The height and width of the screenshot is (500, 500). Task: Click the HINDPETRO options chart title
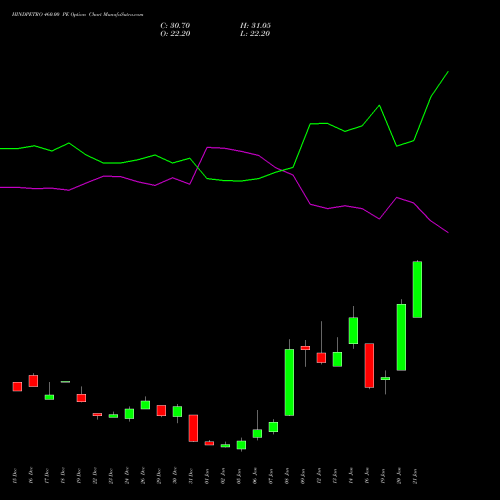tap(77, 15)
